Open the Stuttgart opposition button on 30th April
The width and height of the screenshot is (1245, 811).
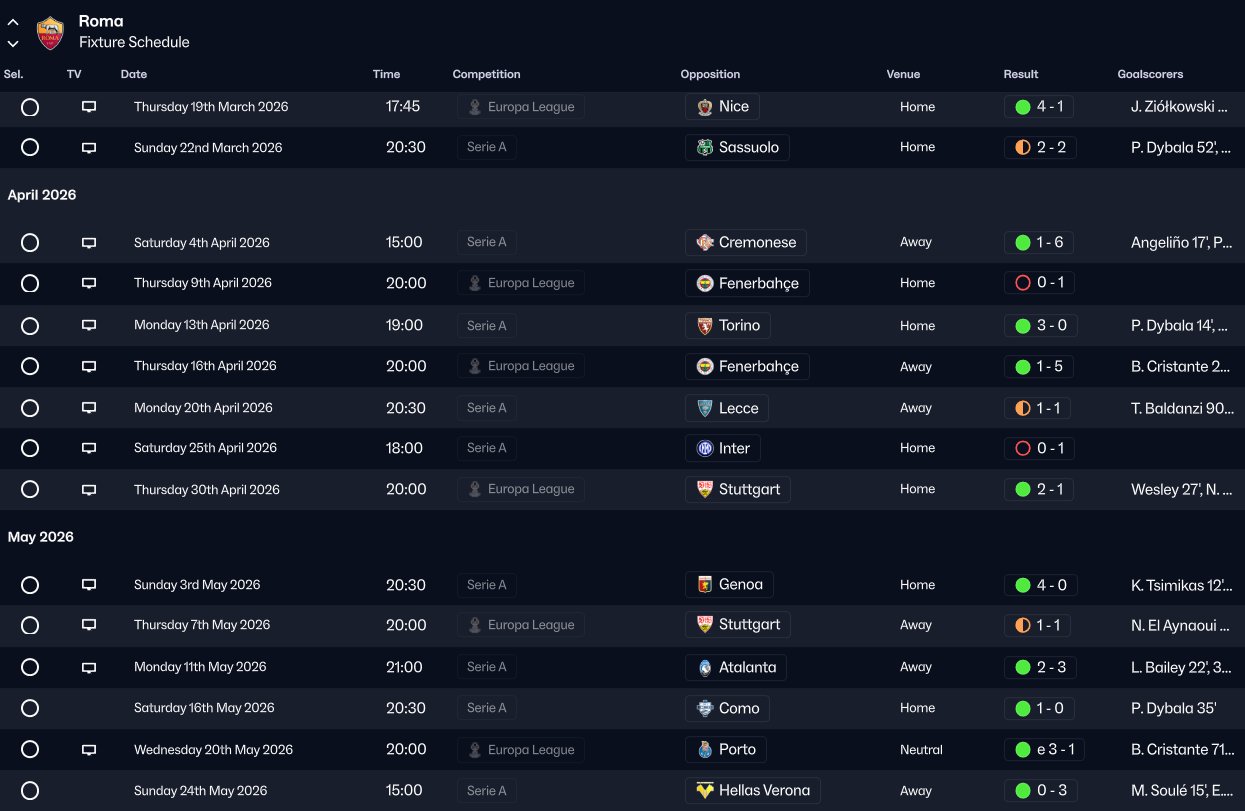click(739, 490)
